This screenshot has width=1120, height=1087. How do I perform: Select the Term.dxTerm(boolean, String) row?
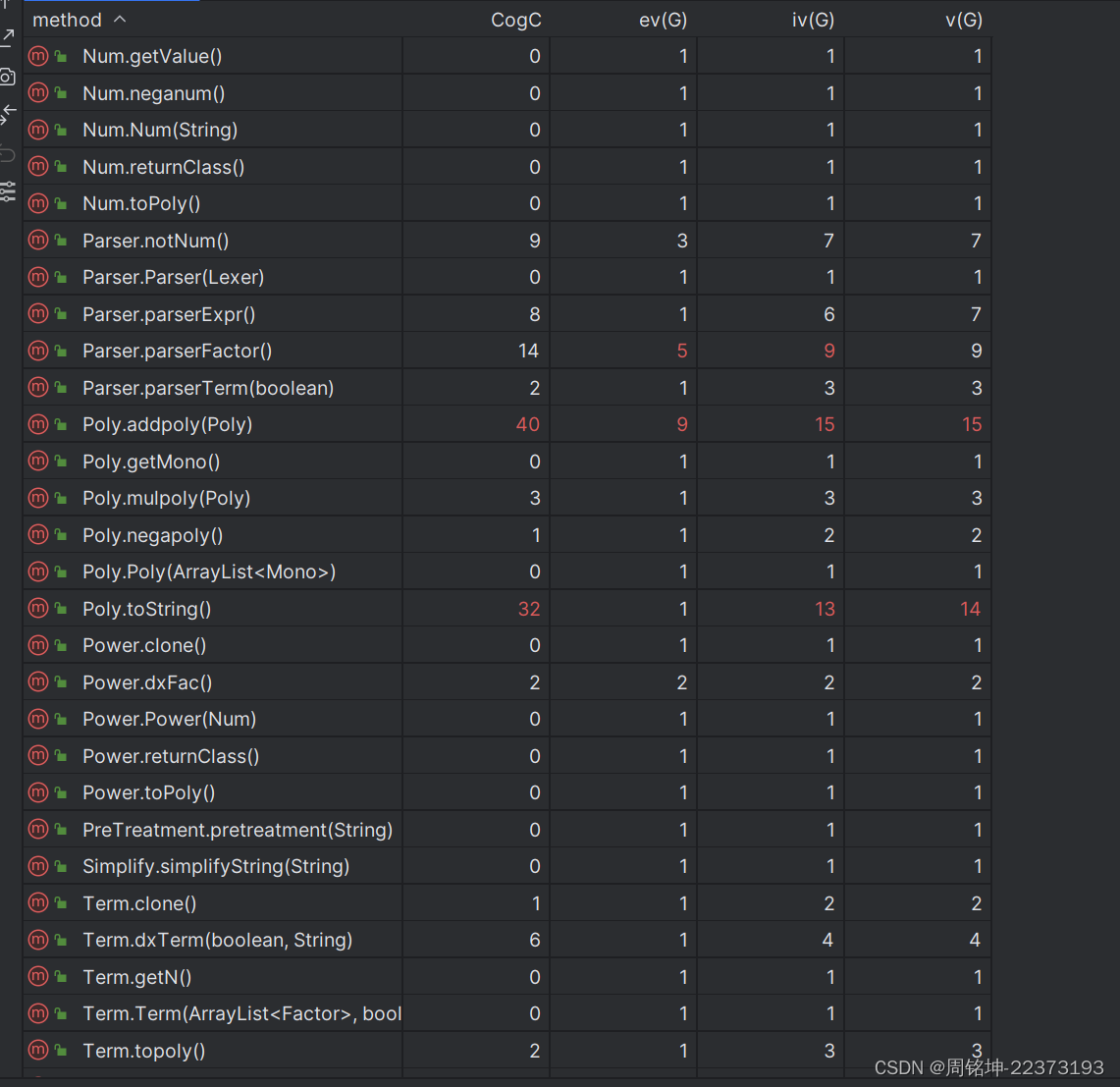[x=507, y=939]
